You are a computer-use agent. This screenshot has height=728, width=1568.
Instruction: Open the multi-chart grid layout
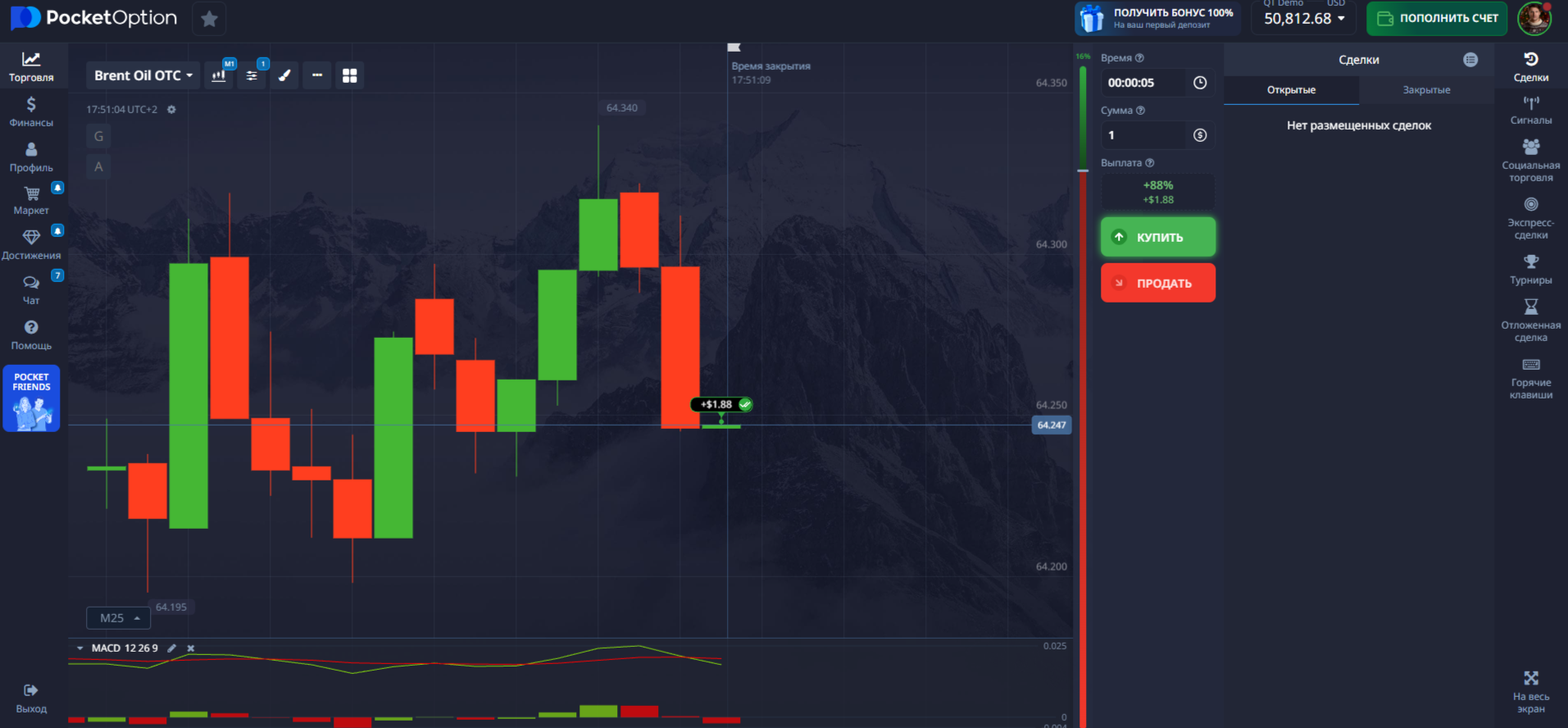click(350, 75)
